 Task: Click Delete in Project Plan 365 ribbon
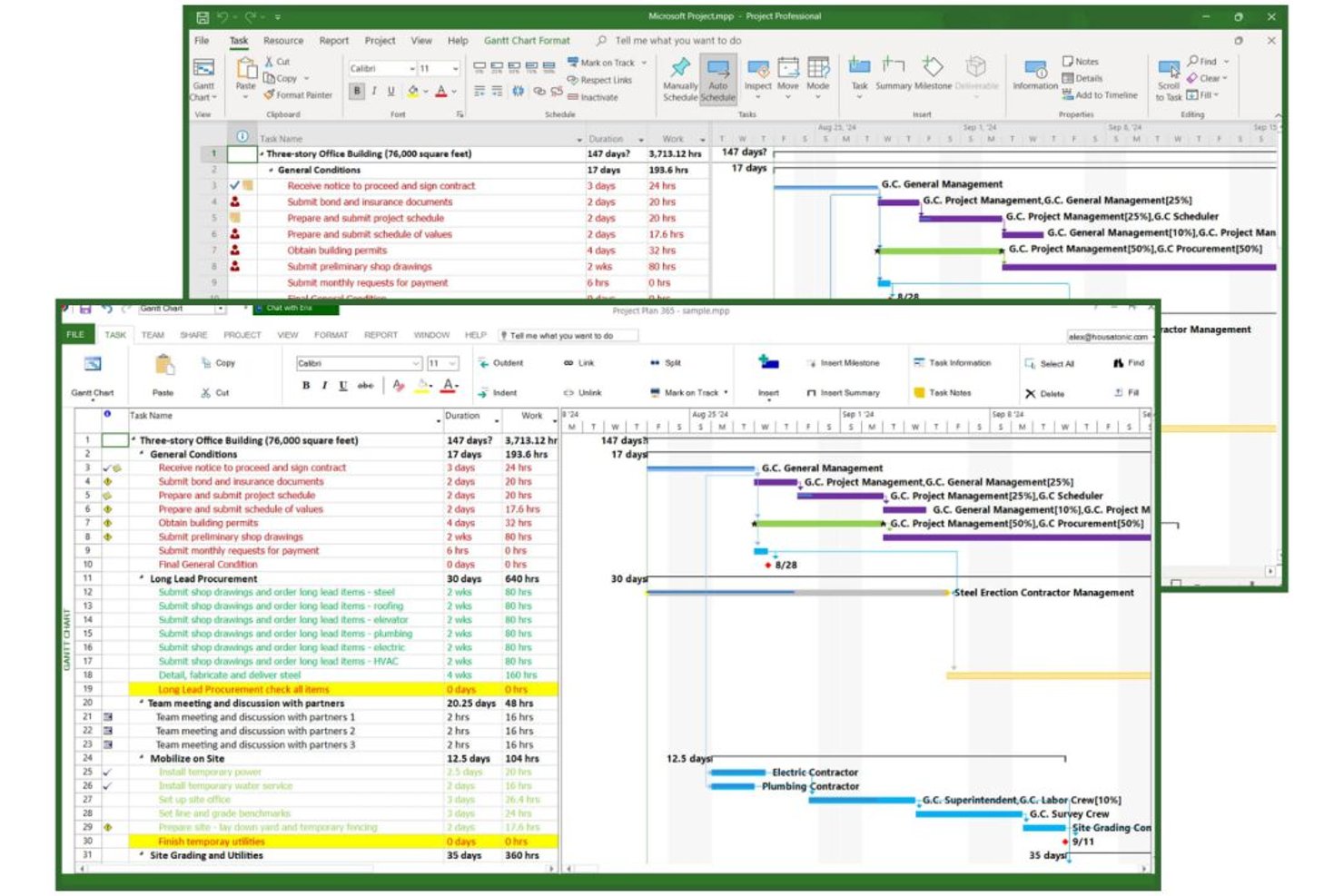[x=1044, y=394]
